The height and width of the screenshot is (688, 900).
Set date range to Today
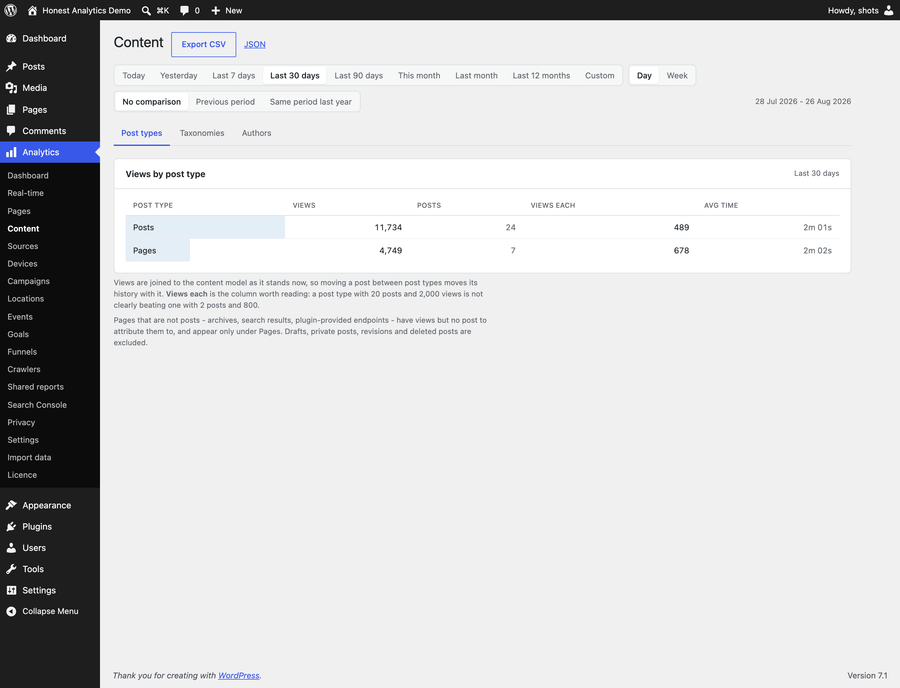coord(134,75)
